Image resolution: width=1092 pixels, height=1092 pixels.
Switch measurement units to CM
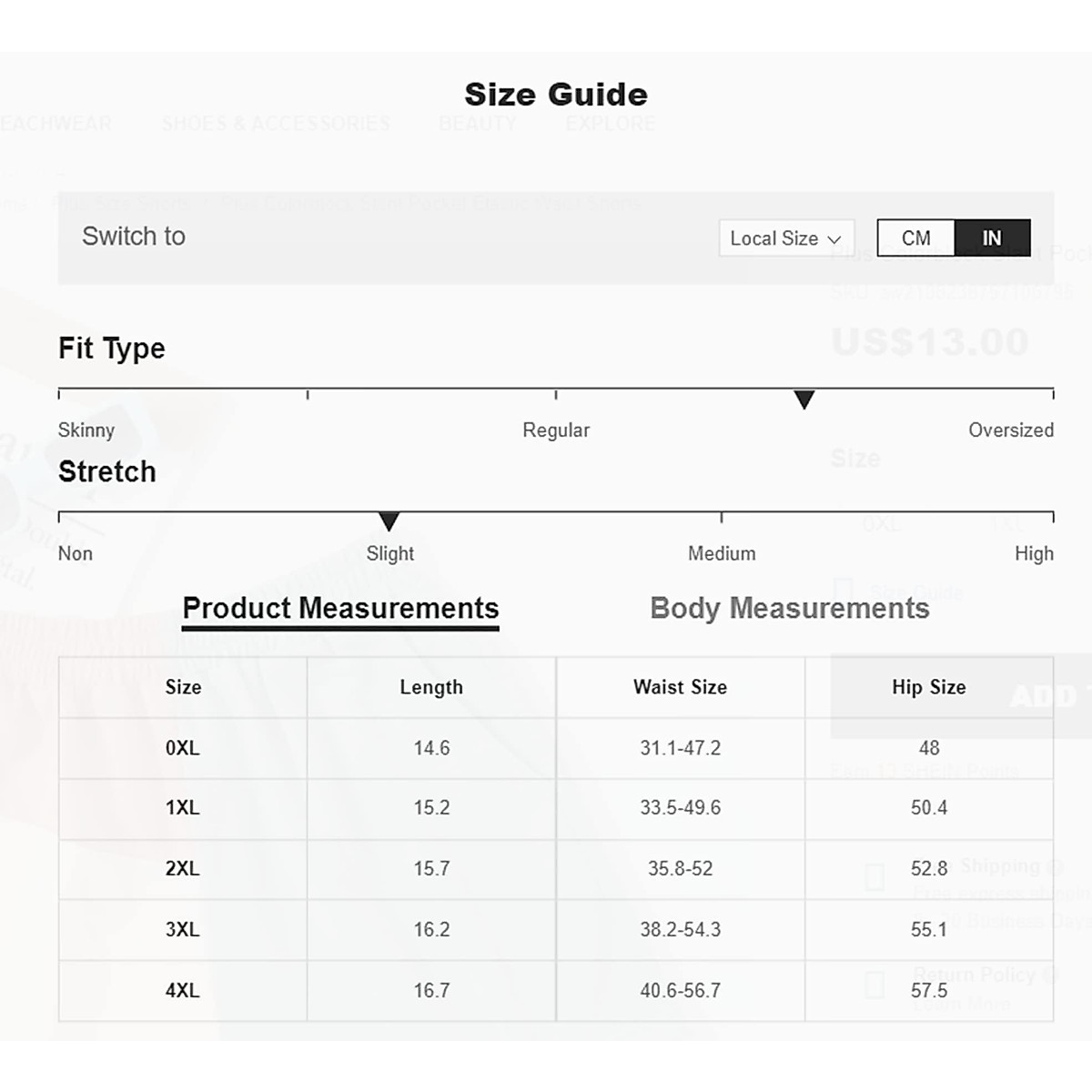(915, 238)
